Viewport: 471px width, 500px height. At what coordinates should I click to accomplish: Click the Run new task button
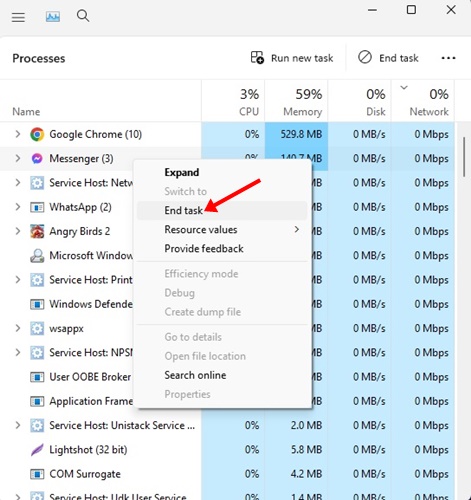292,58
